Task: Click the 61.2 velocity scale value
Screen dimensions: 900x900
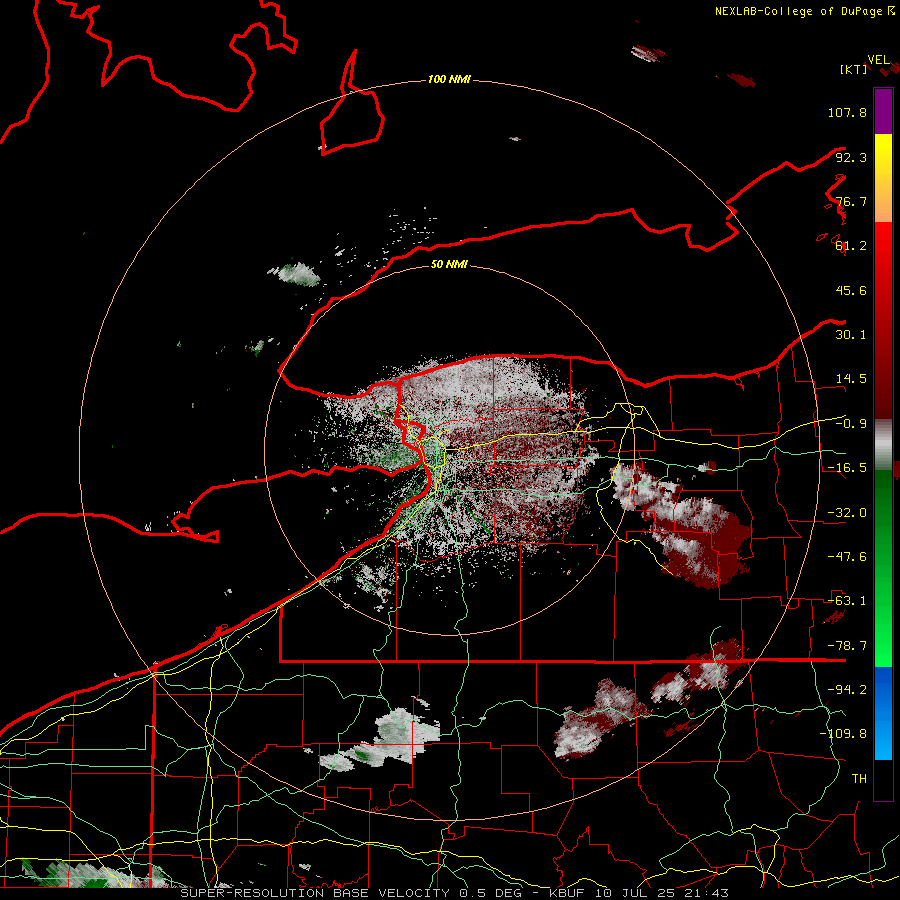Action: tap(851, 246)
